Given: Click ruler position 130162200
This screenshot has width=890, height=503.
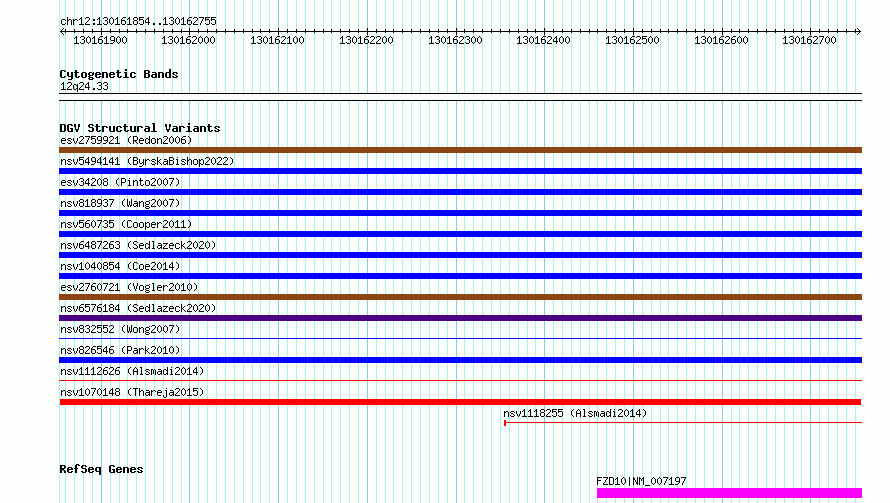Looking at the screenshot, I should point(366,40).
